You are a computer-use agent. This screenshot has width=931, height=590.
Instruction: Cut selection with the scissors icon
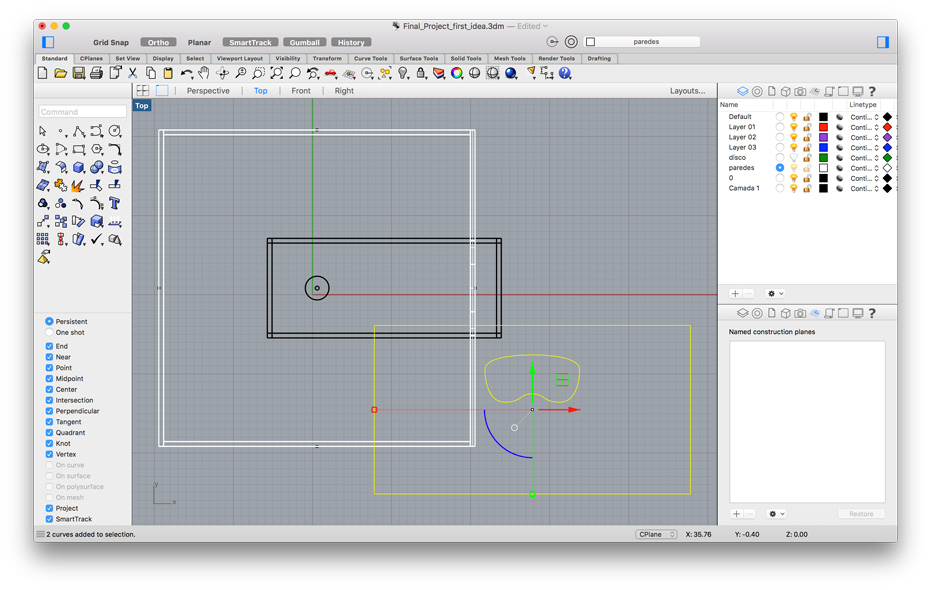point(133,73)
